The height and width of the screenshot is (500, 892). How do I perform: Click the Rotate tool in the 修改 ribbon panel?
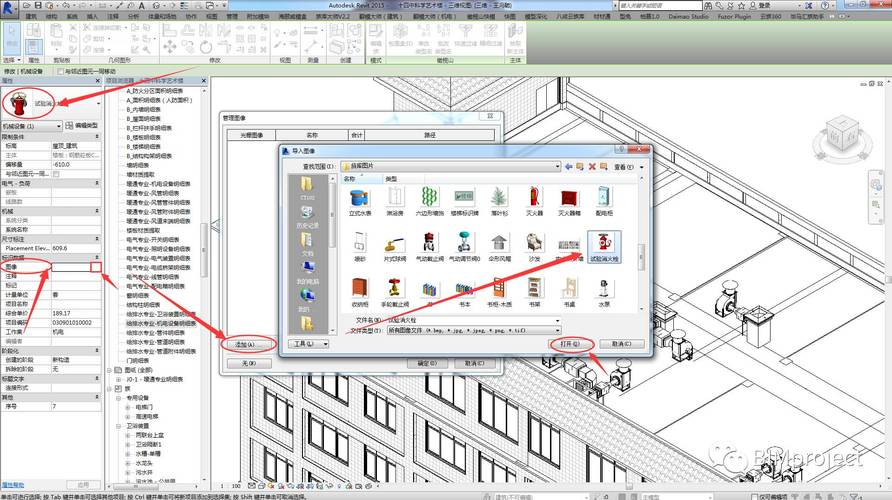(205, 47)
